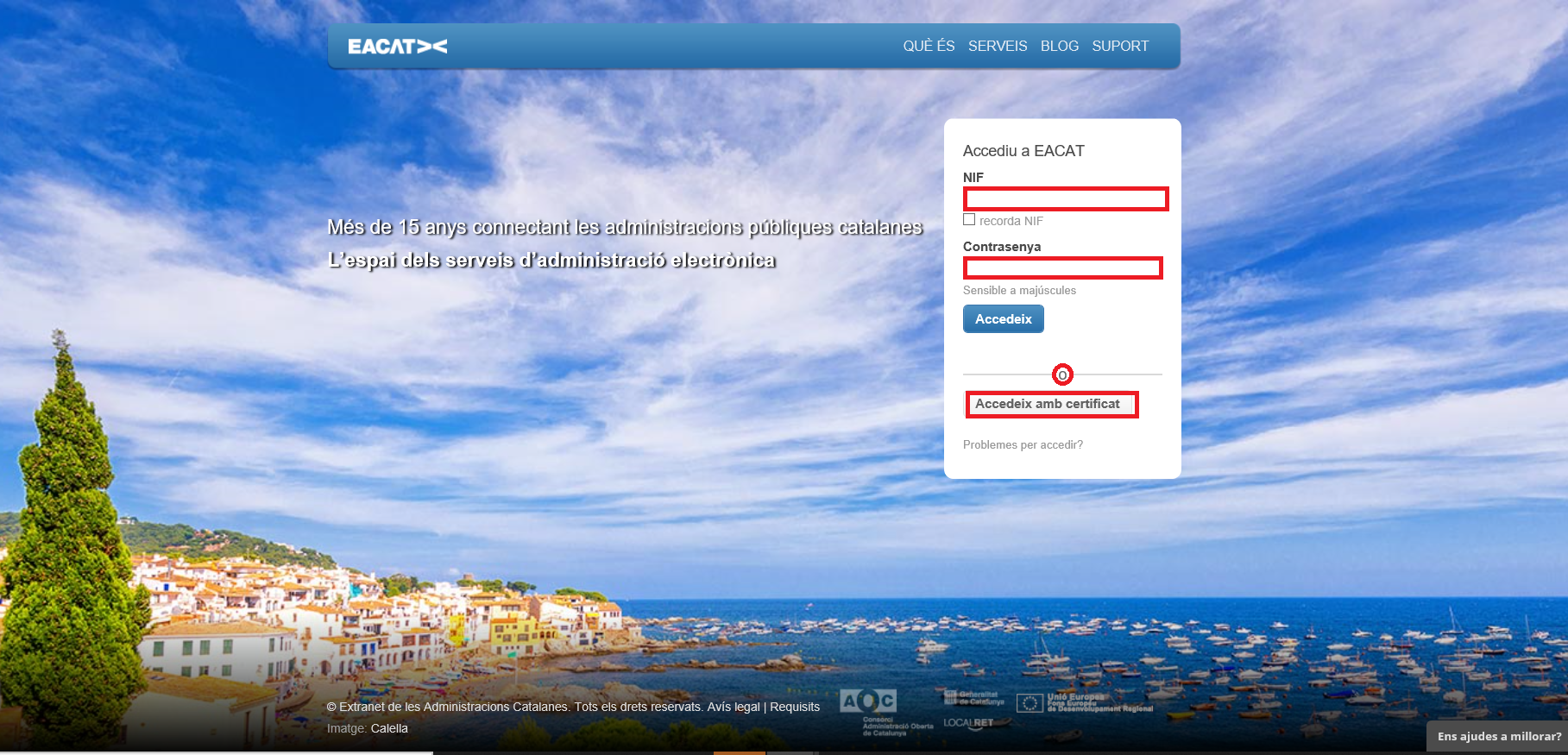Screen dimensions: 1568x755
Task: Click the LOCALRET logo in footer
Action: [968, 723]
